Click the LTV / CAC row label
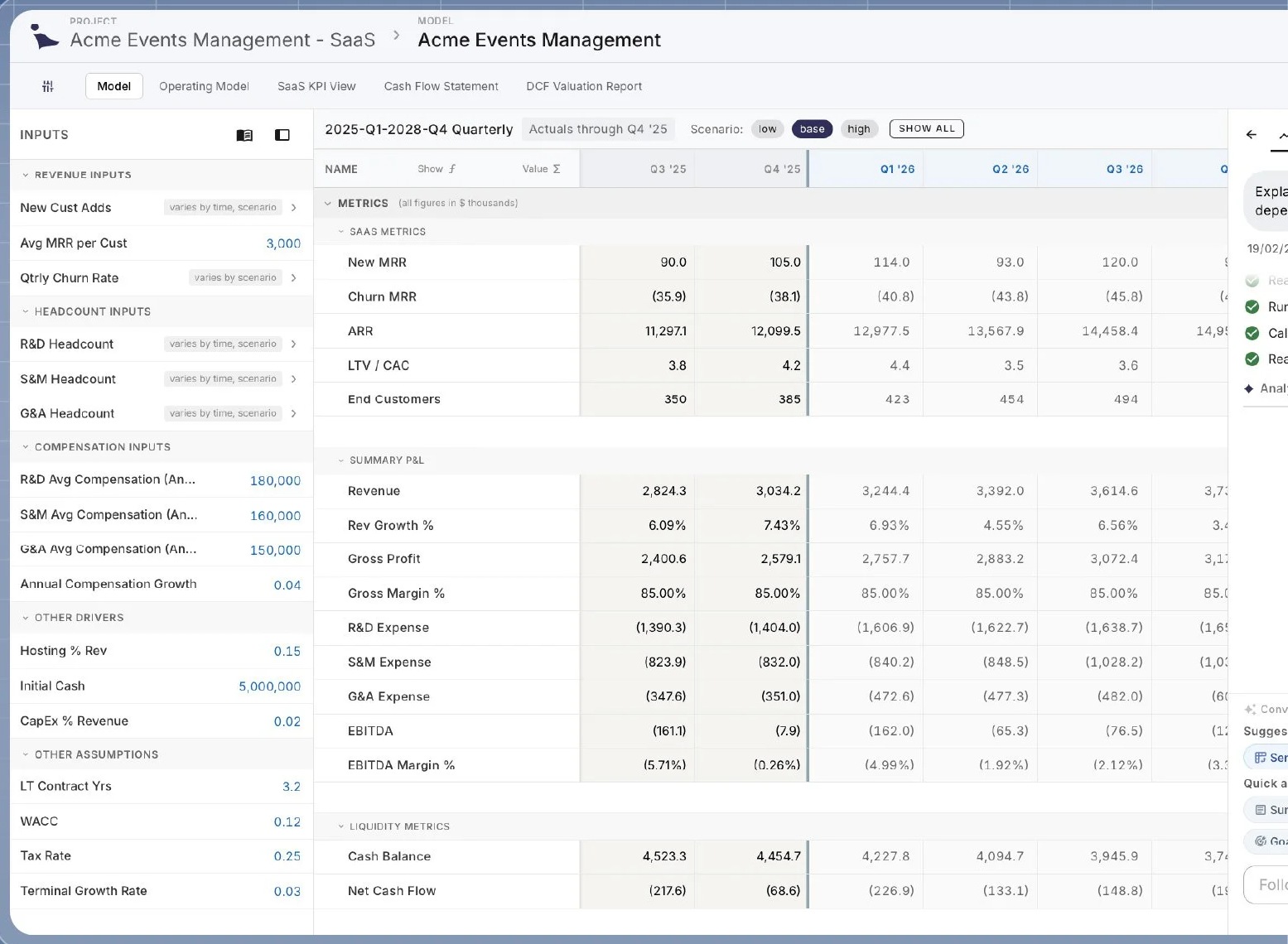The height and width of the screenshot is (944, 1288). (379, 366)
